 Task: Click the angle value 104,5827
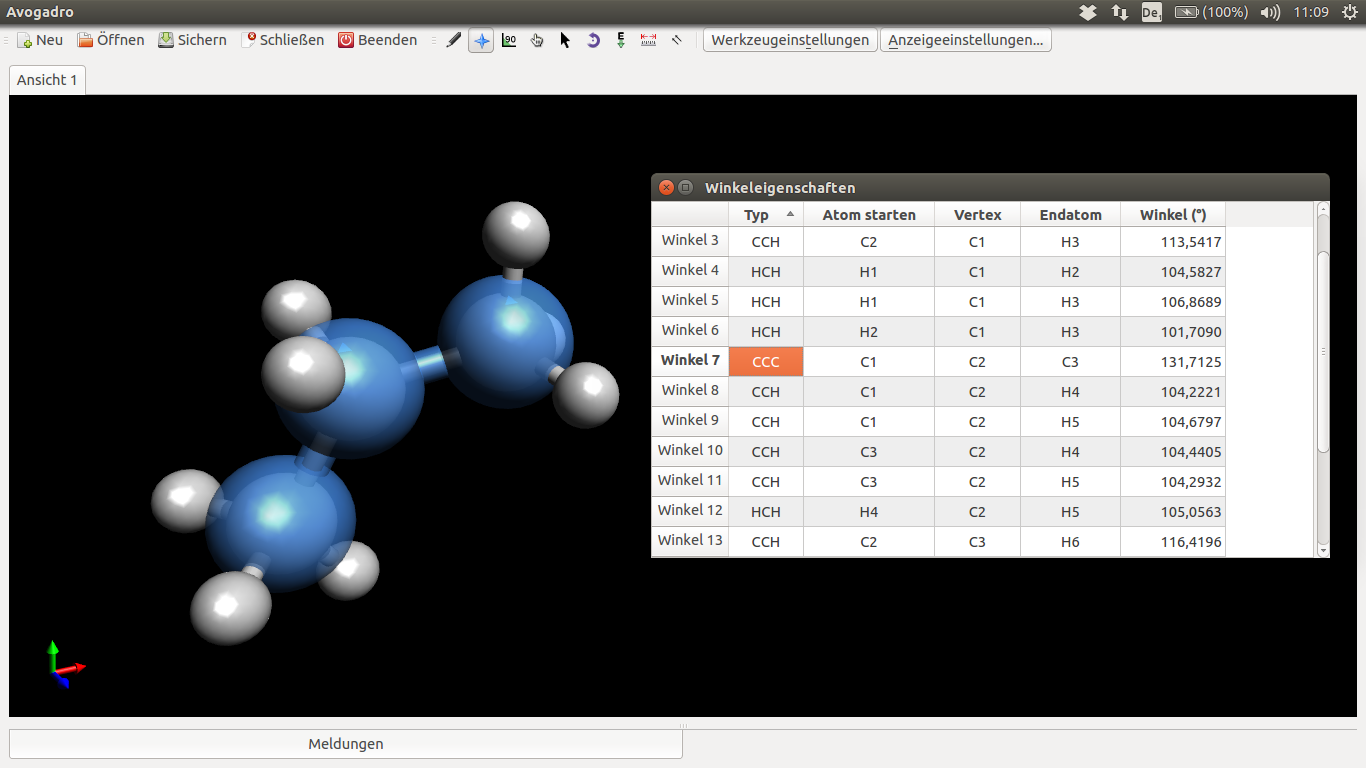1173,272
